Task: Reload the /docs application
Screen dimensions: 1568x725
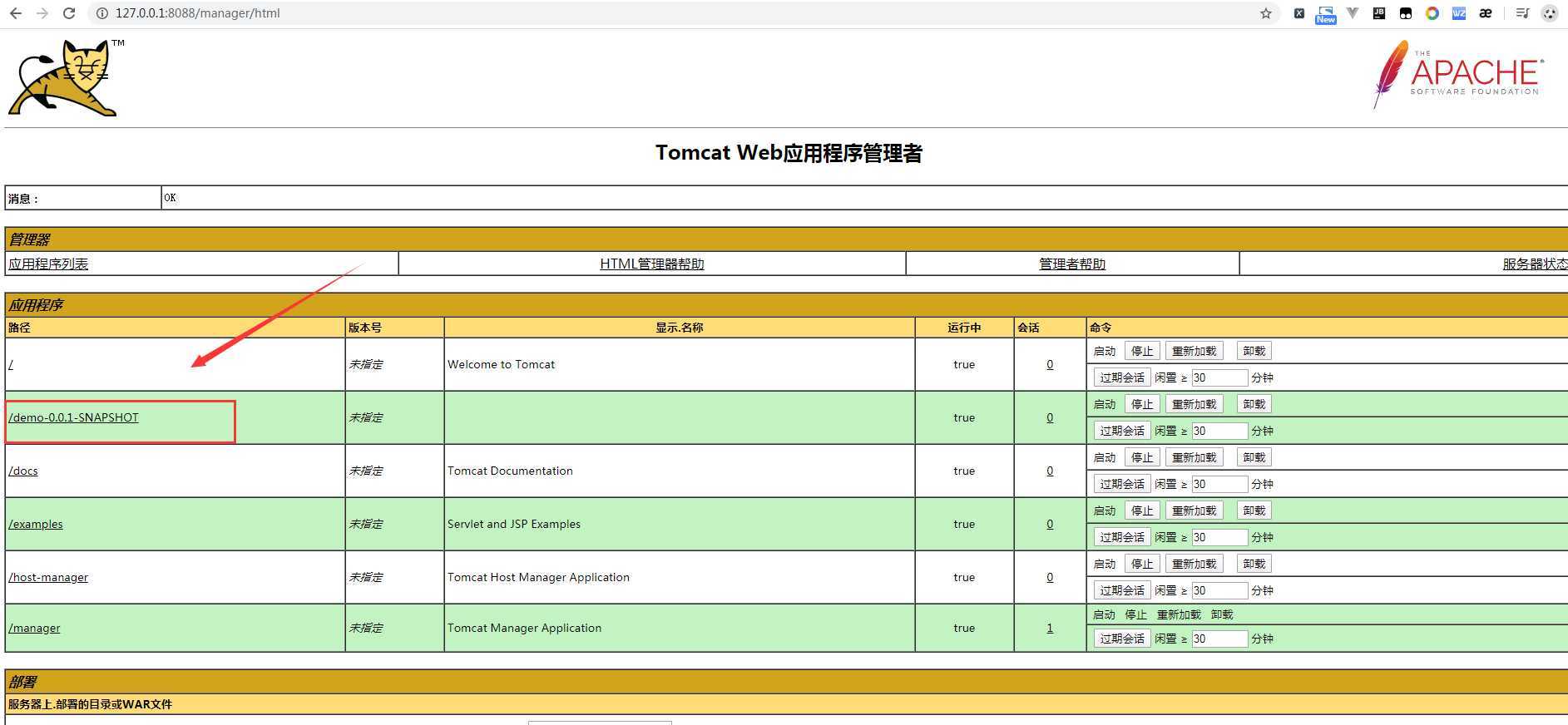Action: point(1194,457)
